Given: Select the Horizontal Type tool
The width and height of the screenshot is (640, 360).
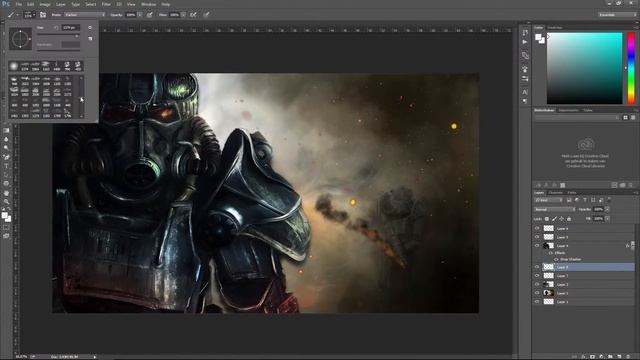Looking at the screenshot, I should [6, 166].
